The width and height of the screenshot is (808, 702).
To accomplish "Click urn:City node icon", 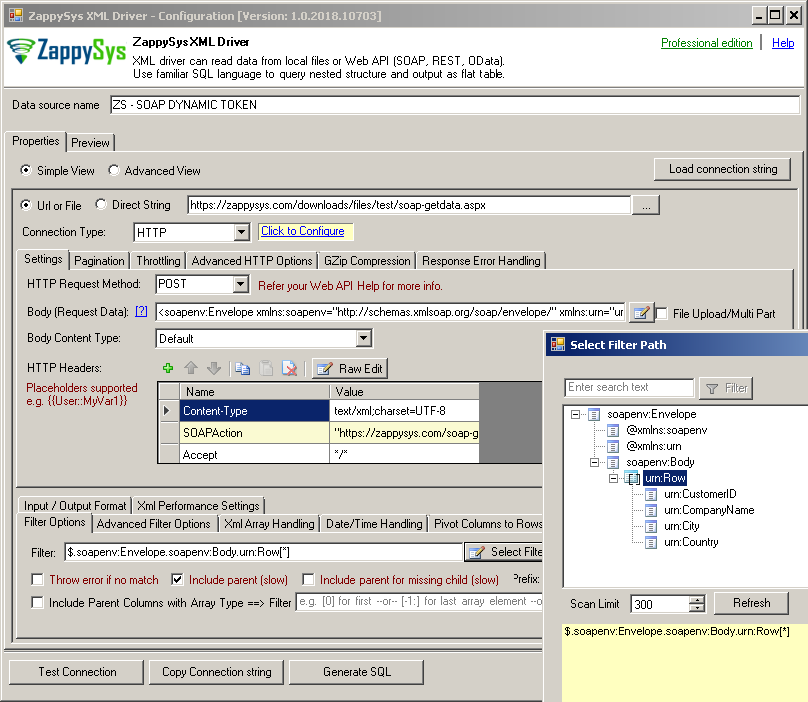I will click(651, 526).
